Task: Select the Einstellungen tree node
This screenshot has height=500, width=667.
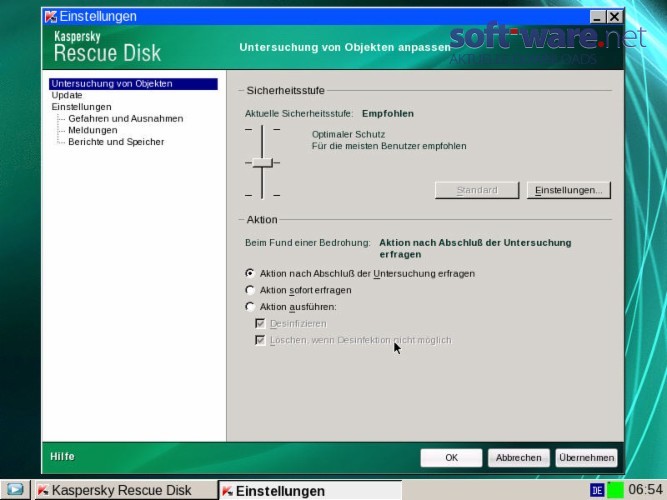Action: tap(81, 106)
